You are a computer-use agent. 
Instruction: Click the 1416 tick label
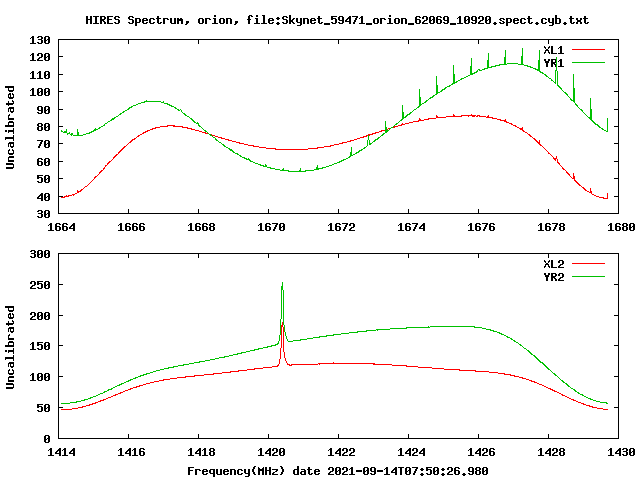click(131, 452)
